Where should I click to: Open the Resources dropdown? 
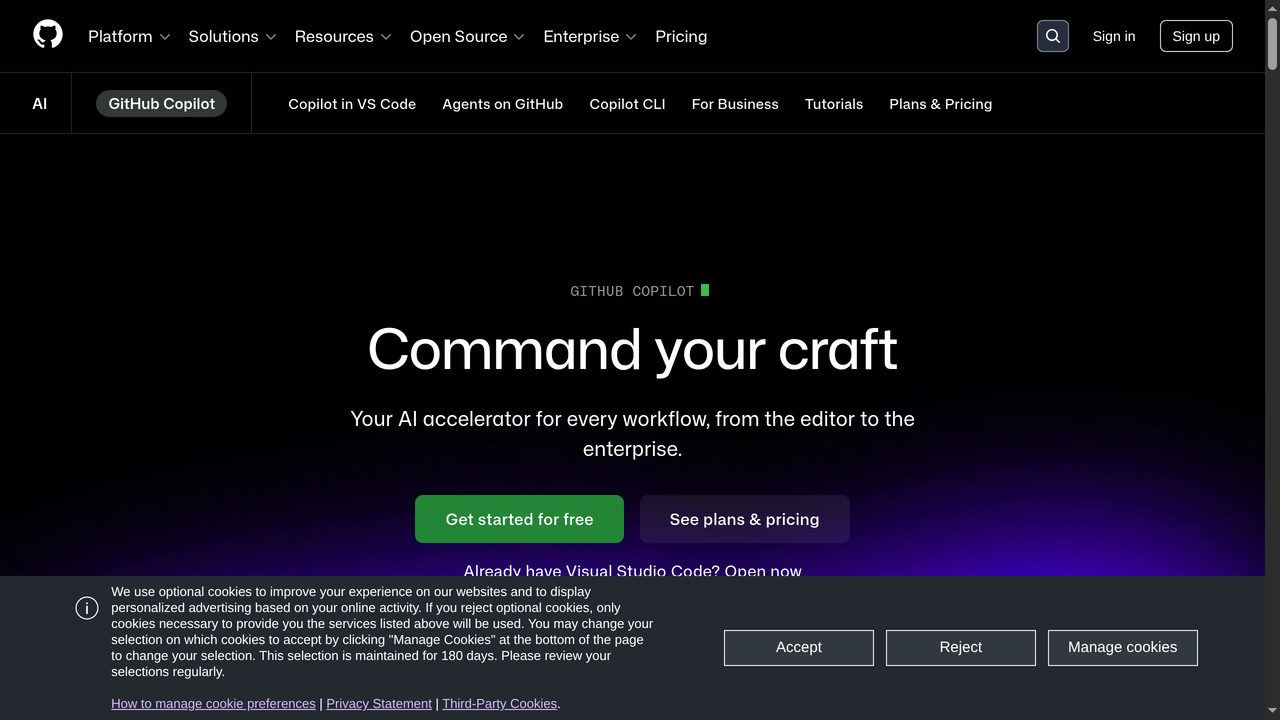pos(343,36)
